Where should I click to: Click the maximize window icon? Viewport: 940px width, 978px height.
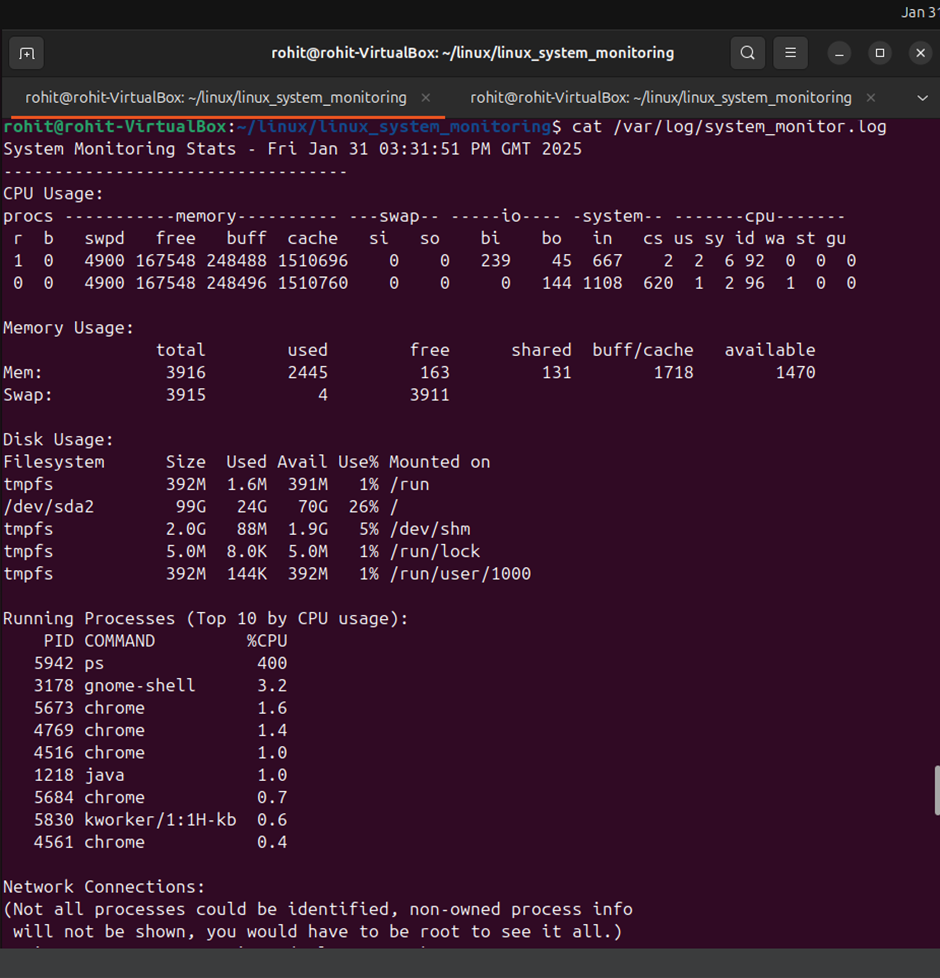coord(881,53)
